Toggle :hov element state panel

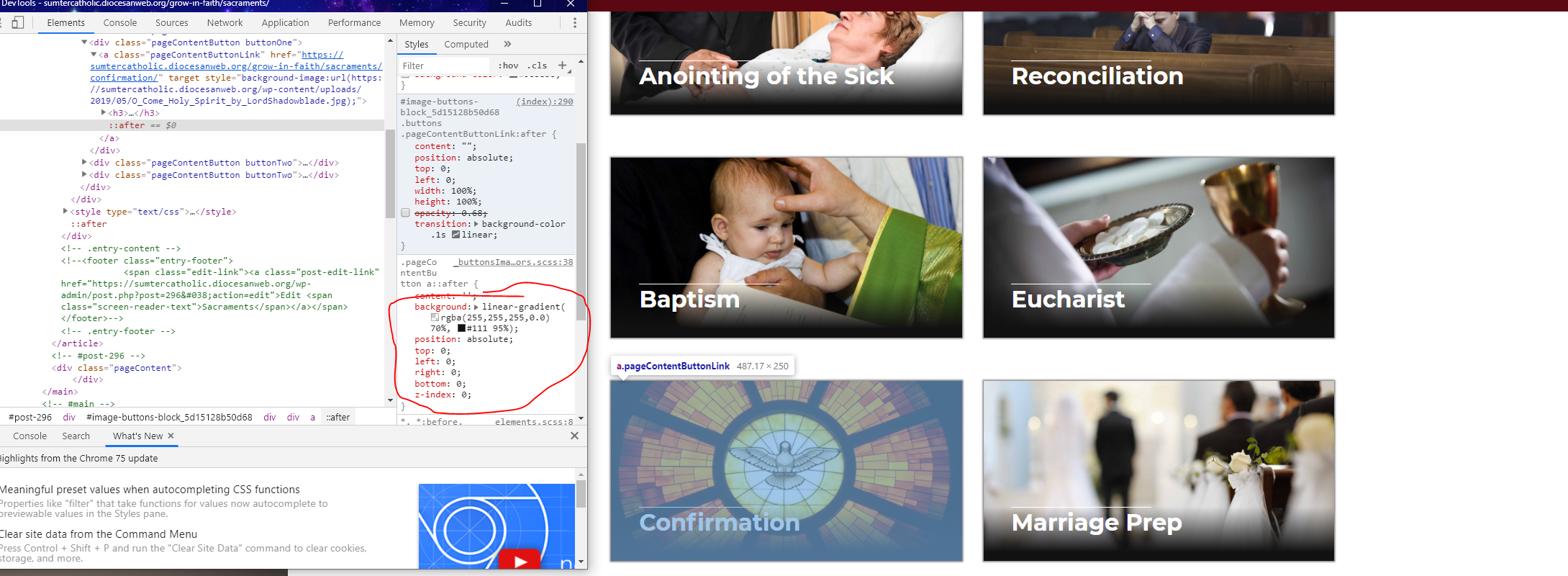click(x=508, y=66)
